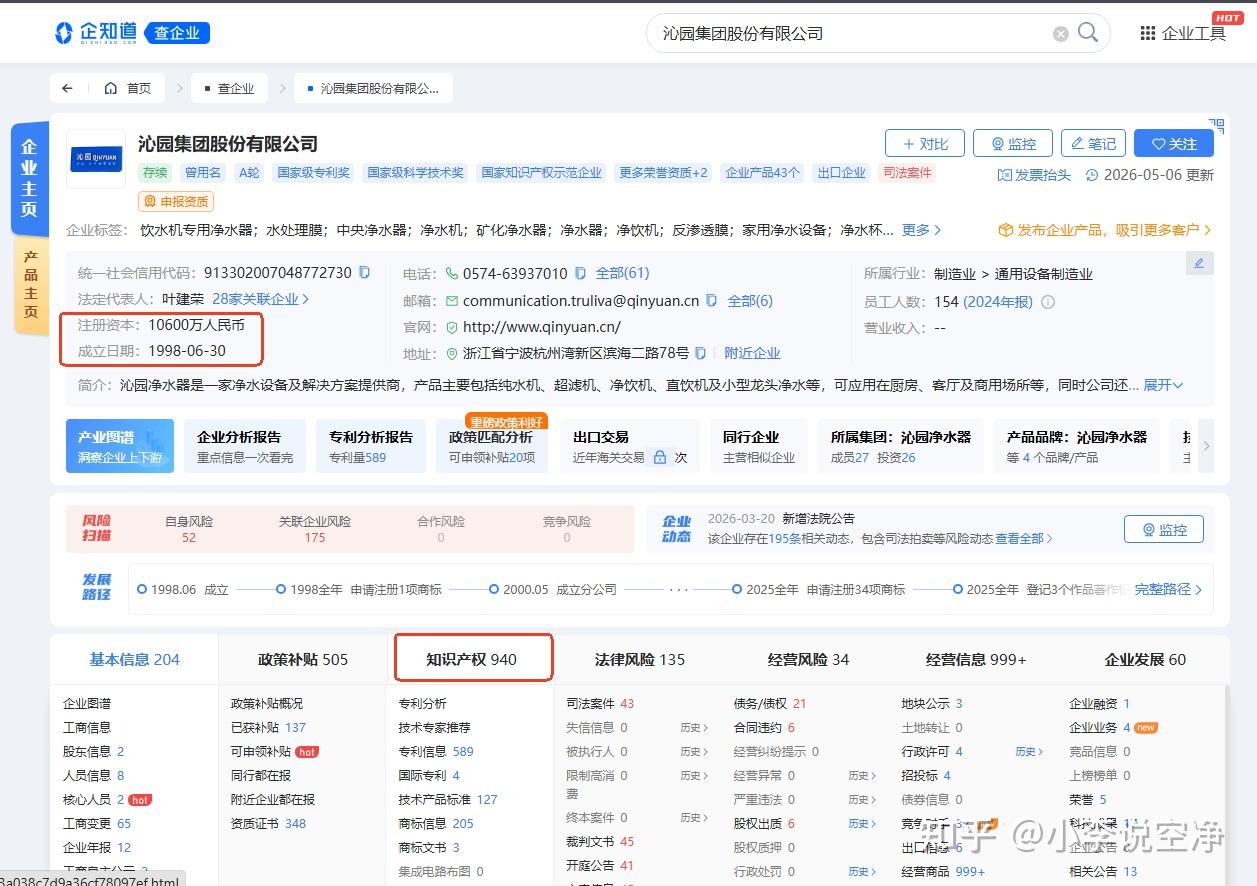The height and width of the screenshot is (886, 1257).
Task: Switch to 基本信息 204 tab
Action: pyautogui.click(x=134, y=659)
